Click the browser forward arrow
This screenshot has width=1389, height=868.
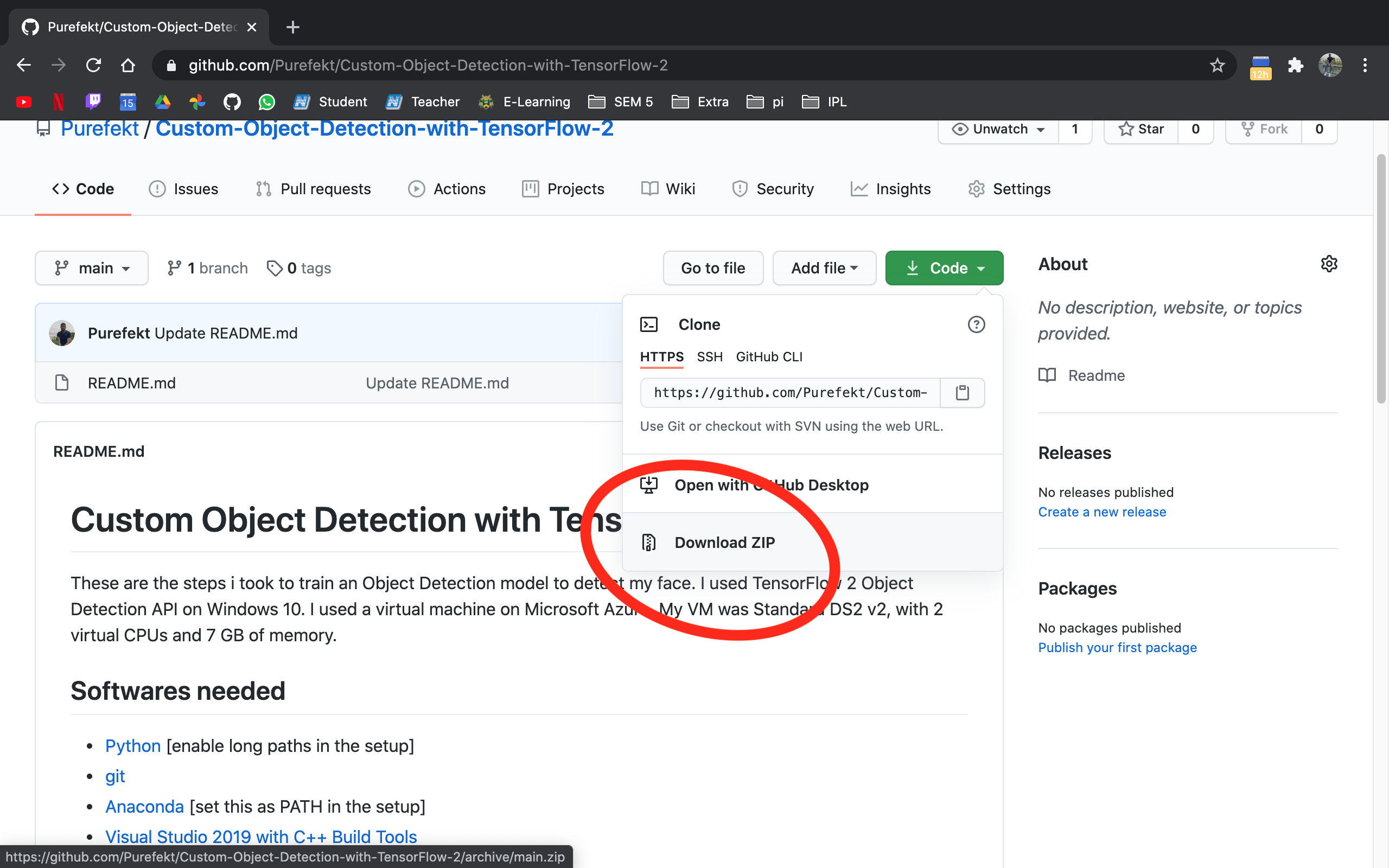click(58, 65)
